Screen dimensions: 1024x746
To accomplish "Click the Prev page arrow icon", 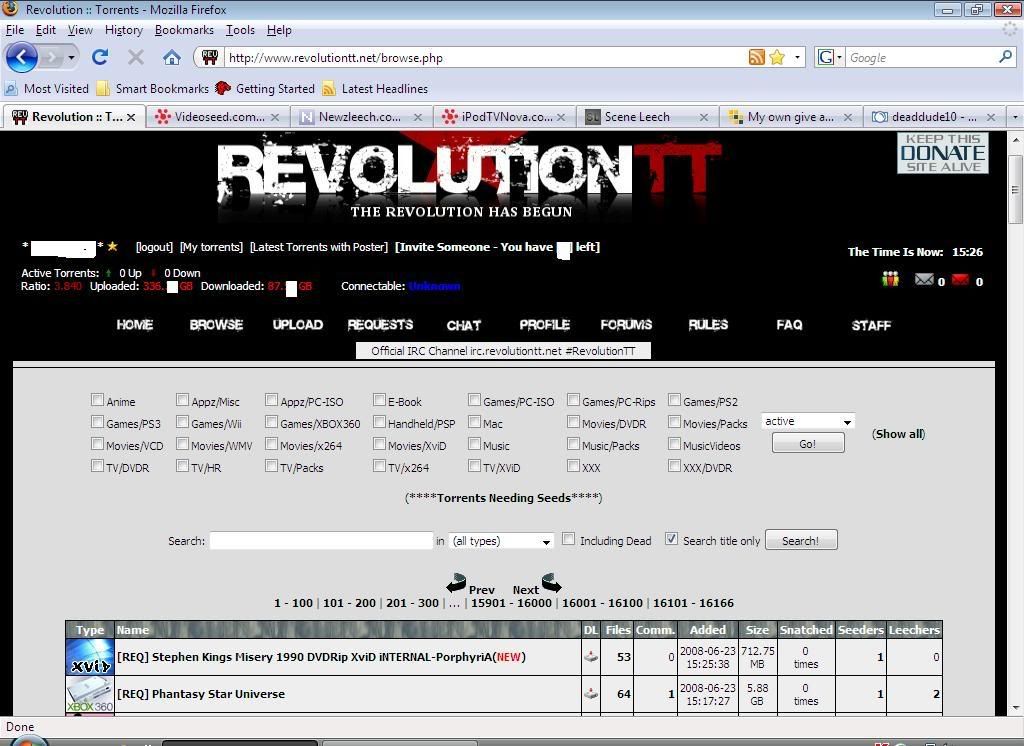I will pyautogui.click(x=456, y=582).
